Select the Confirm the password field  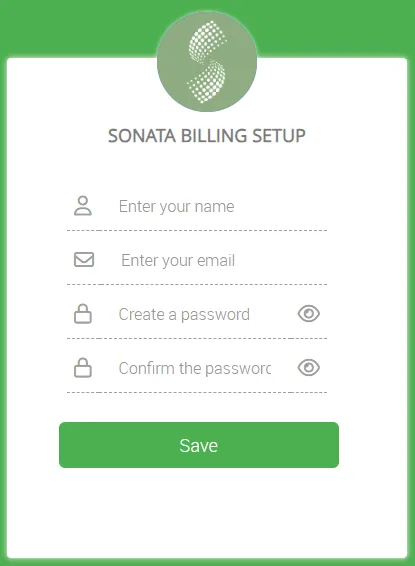click(x=197, y=368)
